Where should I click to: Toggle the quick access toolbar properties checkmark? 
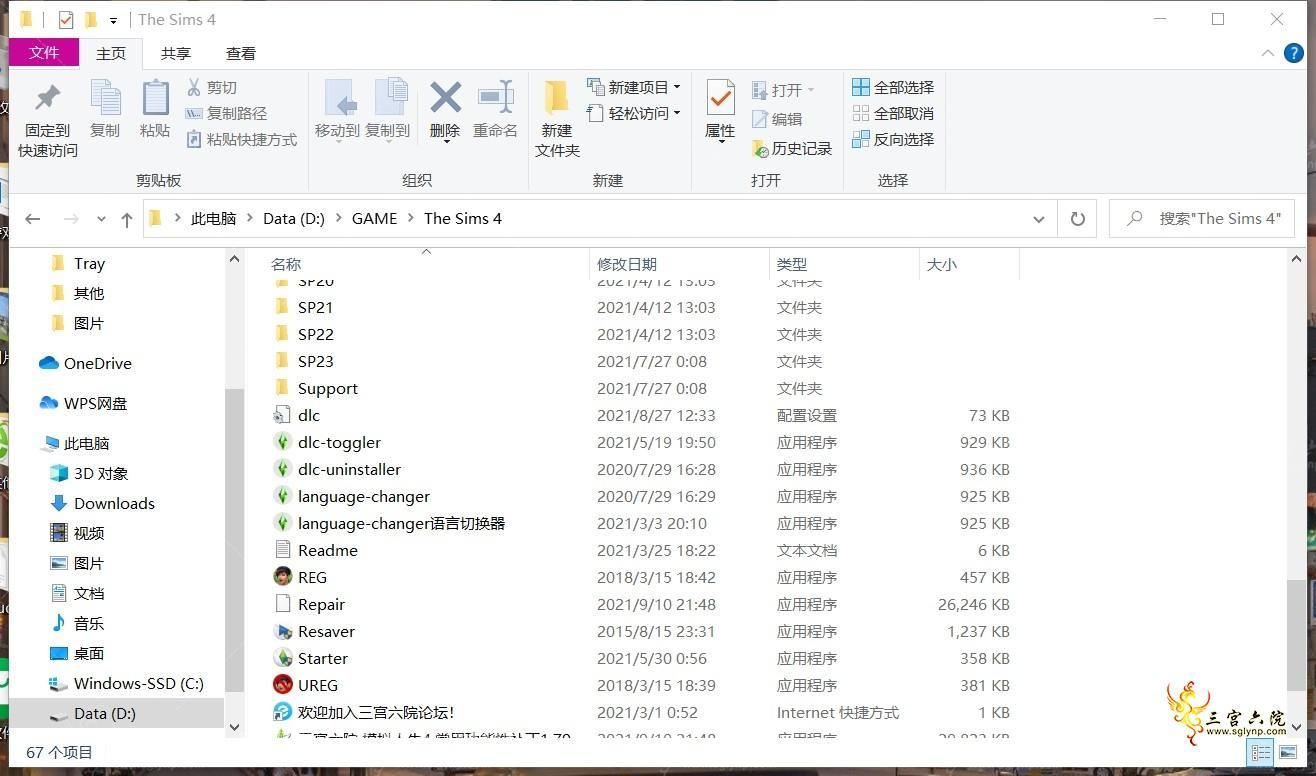66,20
